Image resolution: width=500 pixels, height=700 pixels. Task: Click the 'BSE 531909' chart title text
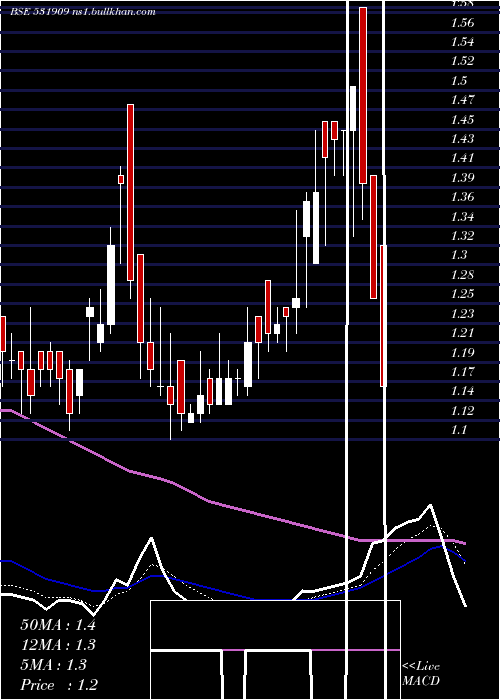[x=40, y=12]
